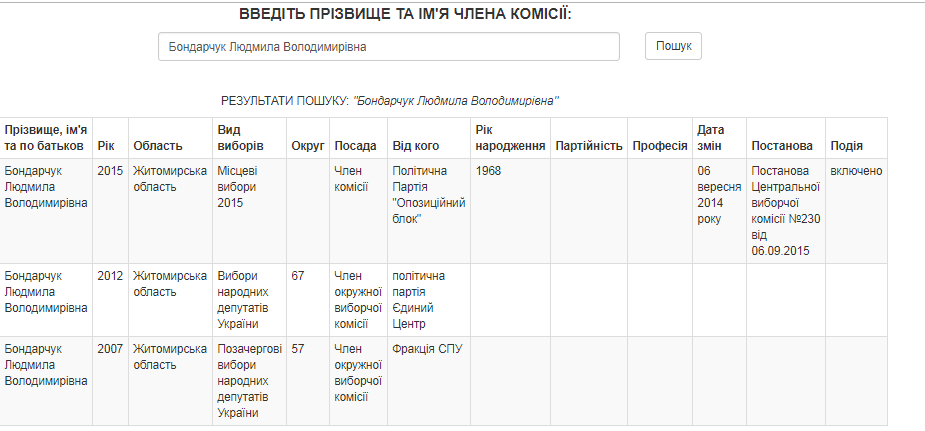Click the 'Прізвище, ім'я та по батьков' column header
925x431 pixels.
coord(46,138)
